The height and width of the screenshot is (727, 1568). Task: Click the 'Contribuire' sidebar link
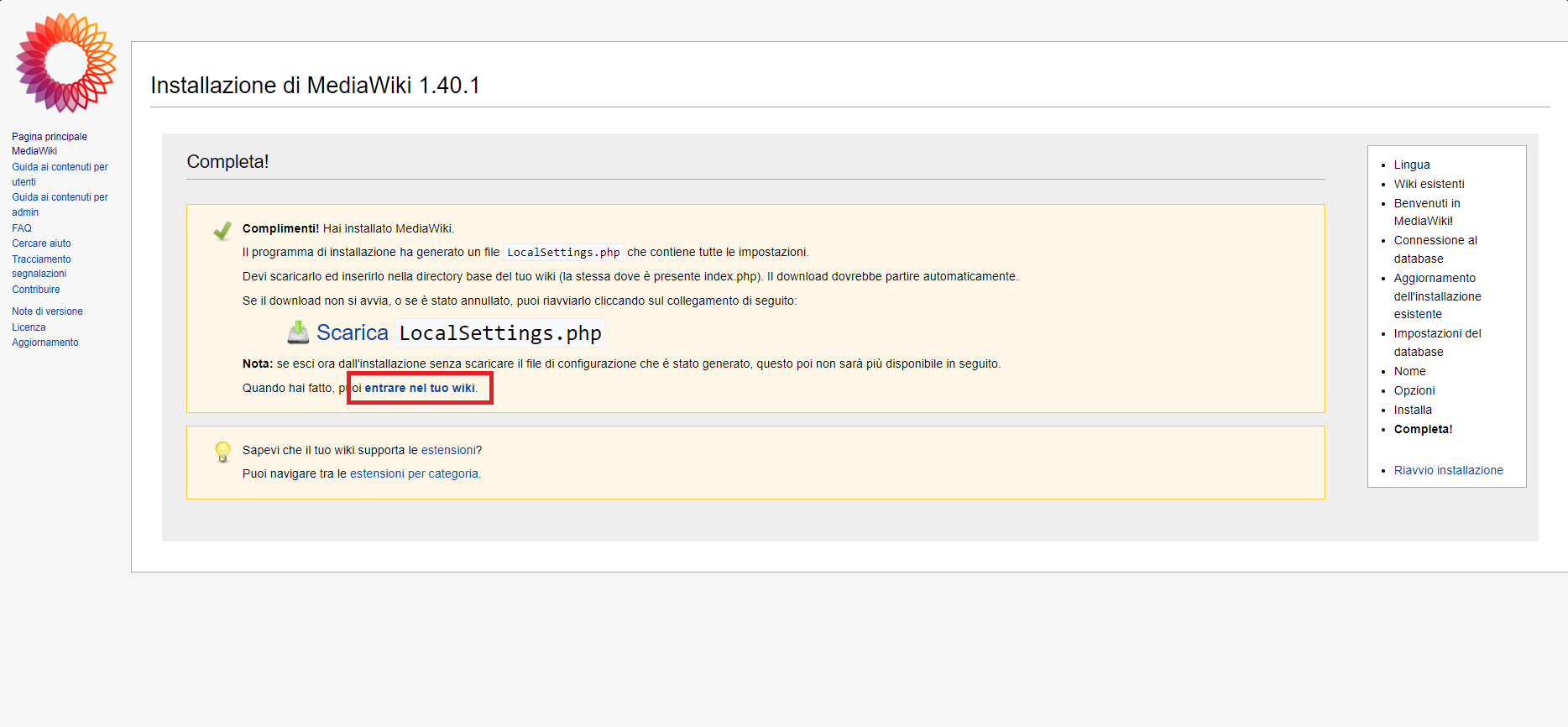36,290
